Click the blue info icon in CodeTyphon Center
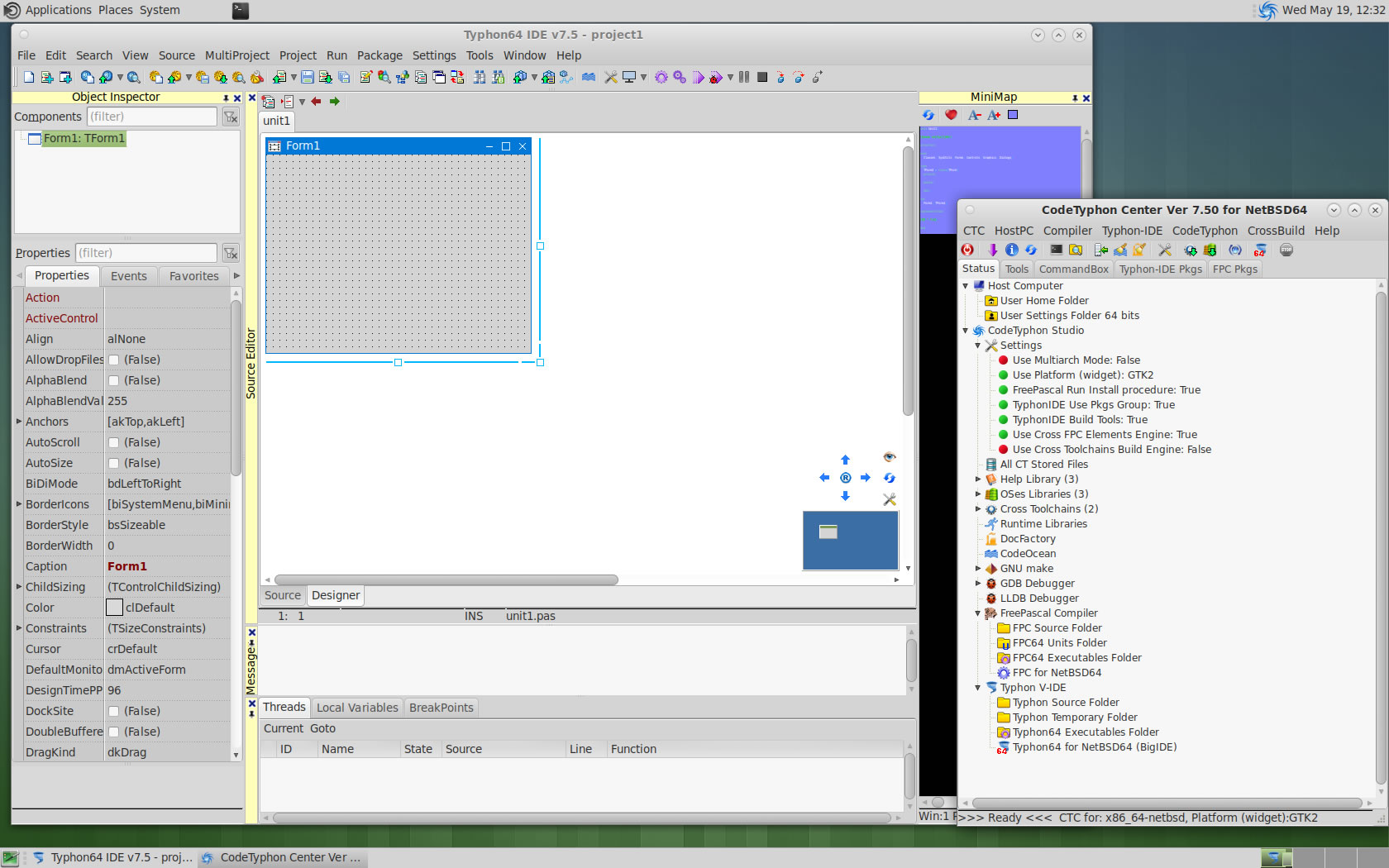Viewport: 1389px width, 868px height. point(1012,250)
